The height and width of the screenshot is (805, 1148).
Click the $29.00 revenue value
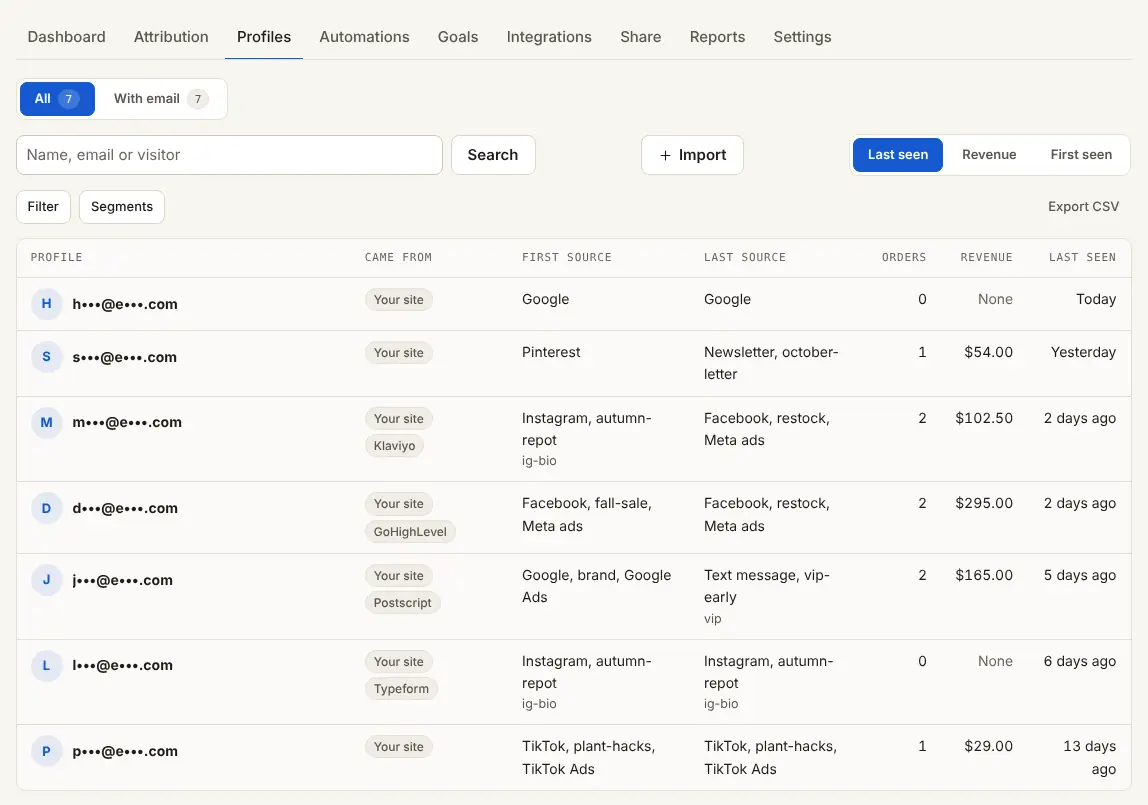click(988, 746)
